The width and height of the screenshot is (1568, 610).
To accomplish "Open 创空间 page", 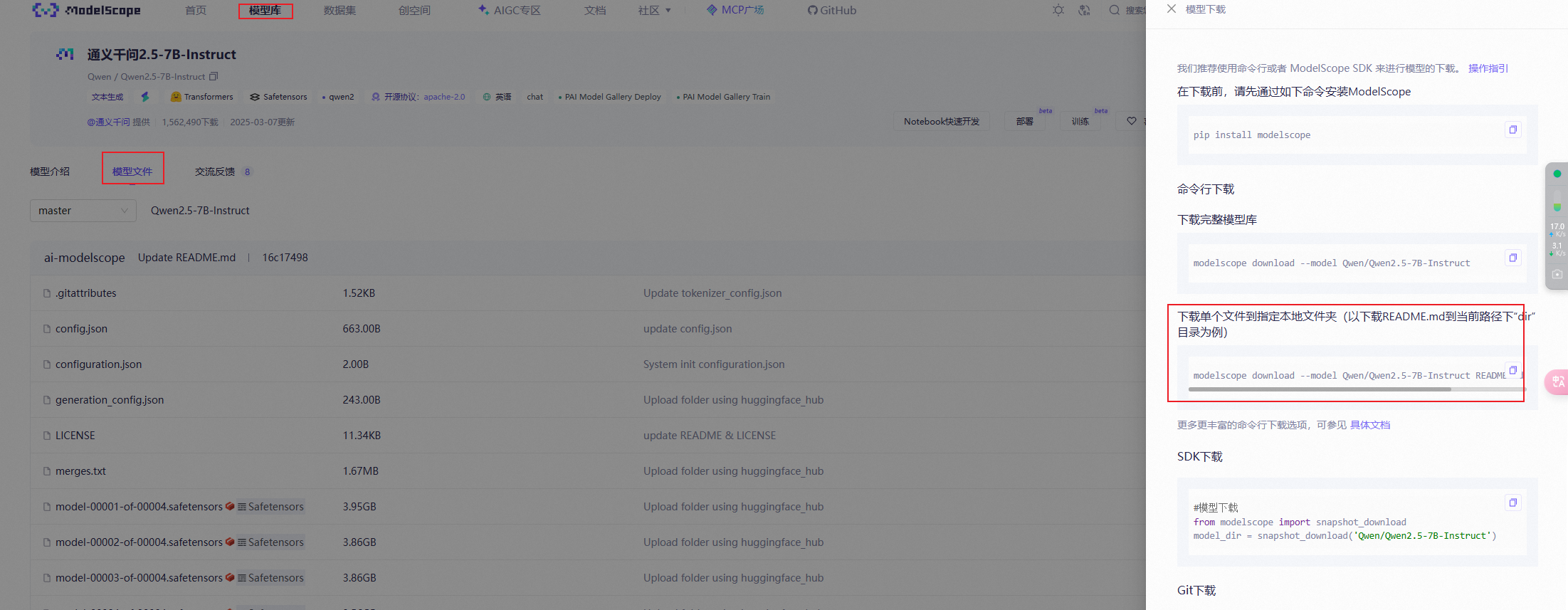I will [415, 10].
